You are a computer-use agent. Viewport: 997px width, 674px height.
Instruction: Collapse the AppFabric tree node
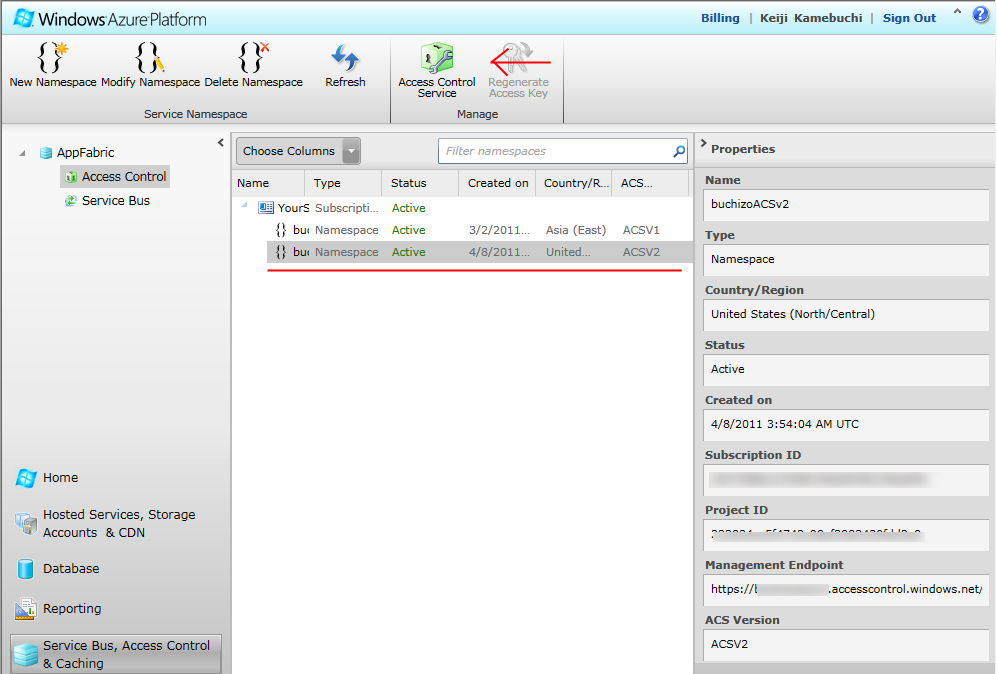tap(23, 153)
